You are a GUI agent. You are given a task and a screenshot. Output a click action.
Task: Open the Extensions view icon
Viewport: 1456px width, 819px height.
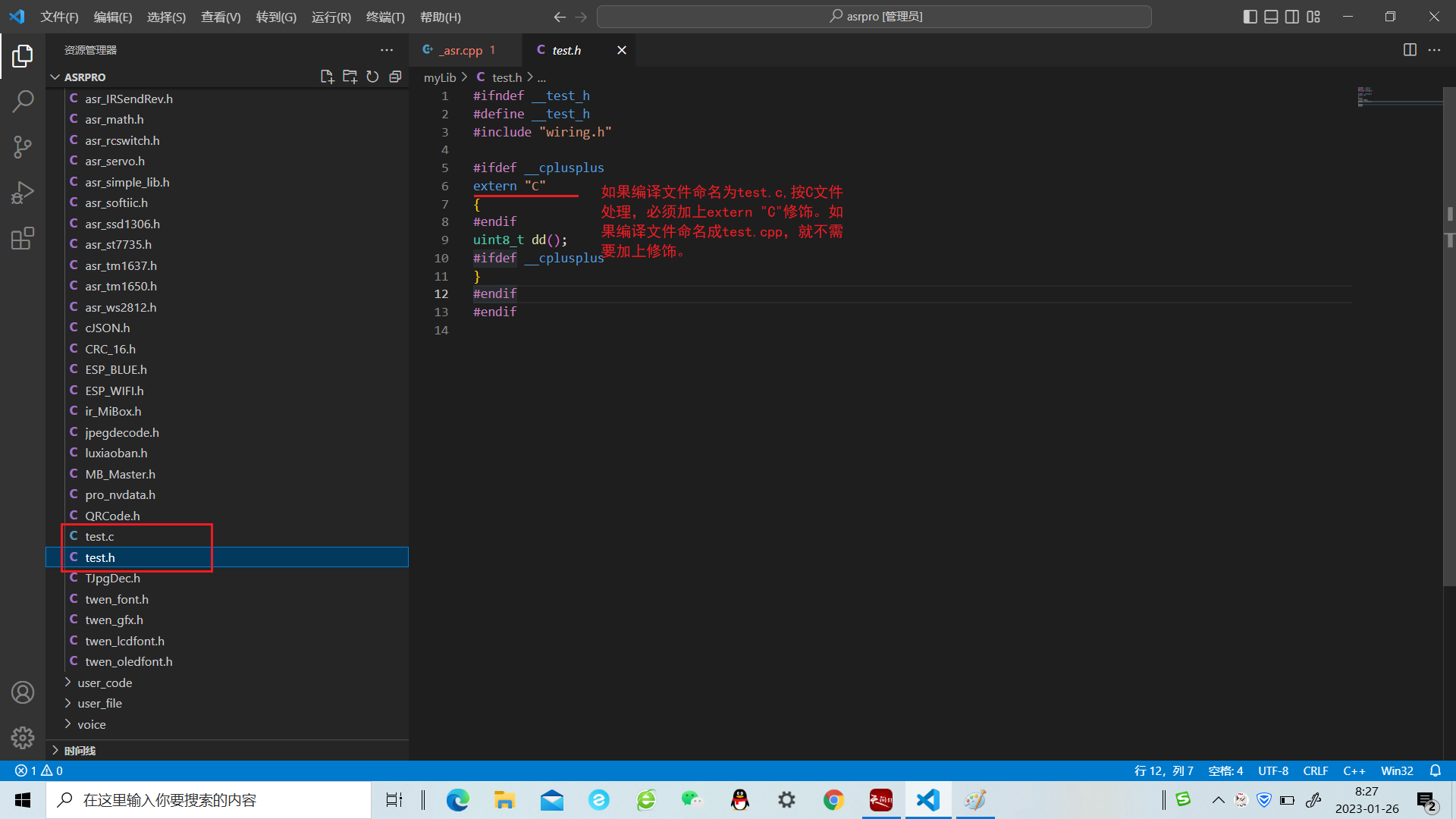[23, 238]
